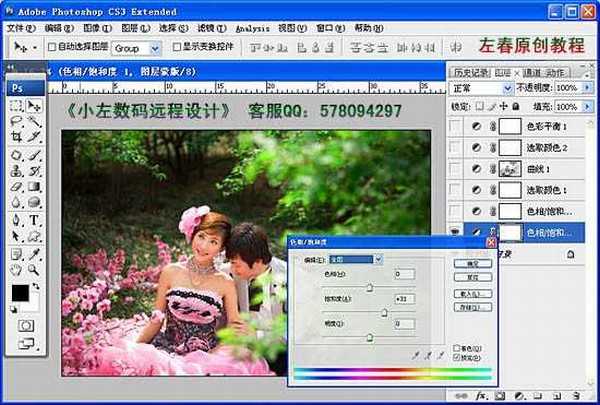Click the Quick Mask mode icon
600x405 pixels.
tap(25, 324)
